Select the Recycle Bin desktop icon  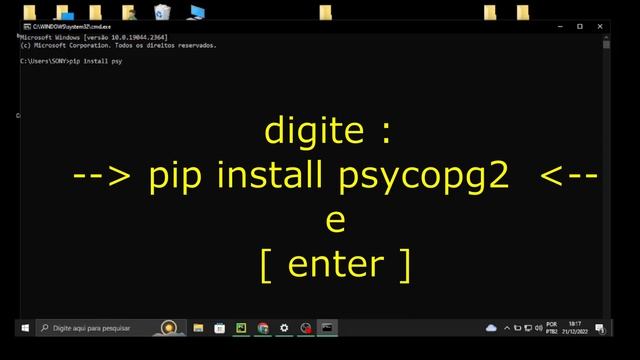162,12
